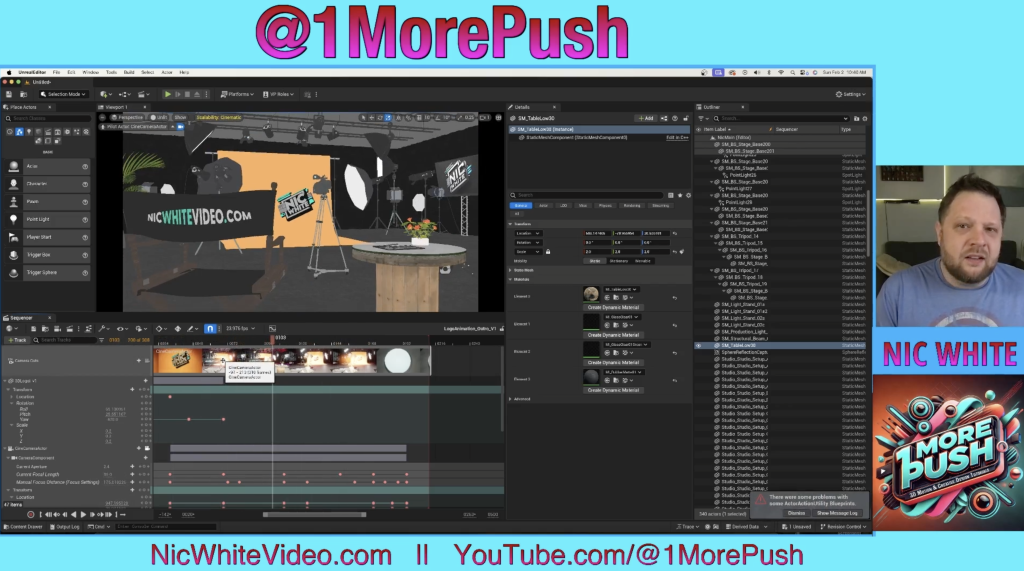Viewport: 1024px width, 571px height.
Task: Click the green Play button in main toolbar
Action: (167, 94)
